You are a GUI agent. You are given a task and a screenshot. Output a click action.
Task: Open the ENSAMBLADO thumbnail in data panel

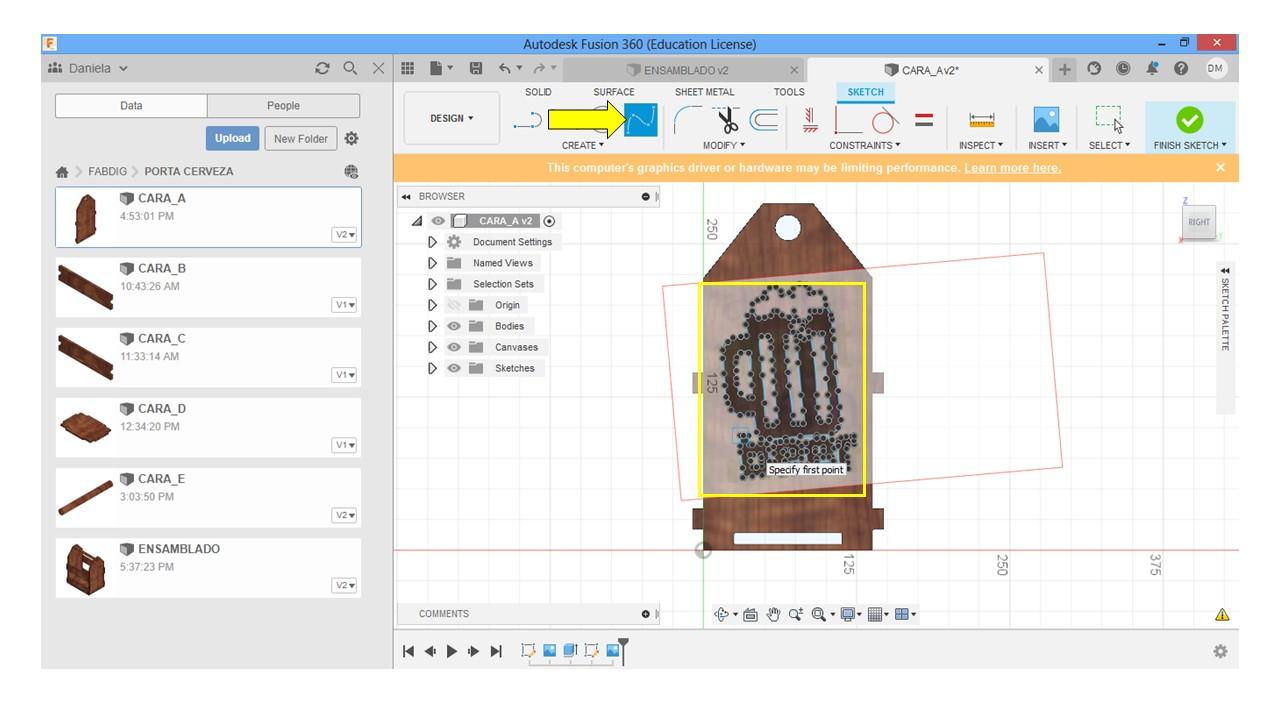point(85,567)
